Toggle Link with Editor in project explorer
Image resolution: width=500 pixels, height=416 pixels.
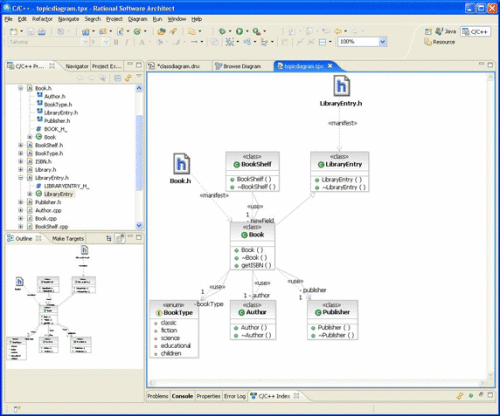click(x=128, y=78)
